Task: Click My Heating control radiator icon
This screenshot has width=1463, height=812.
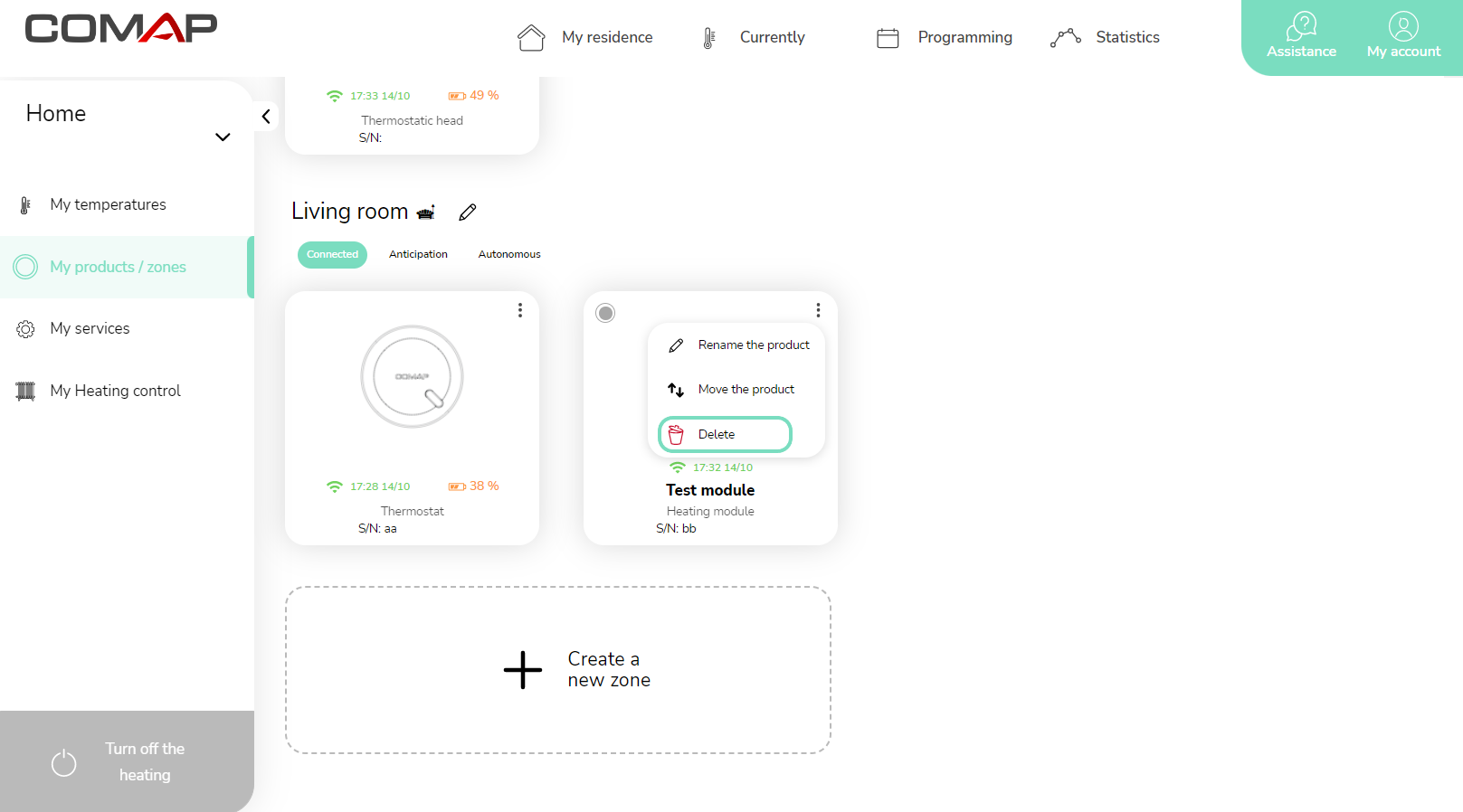Action: pos(25,391)
